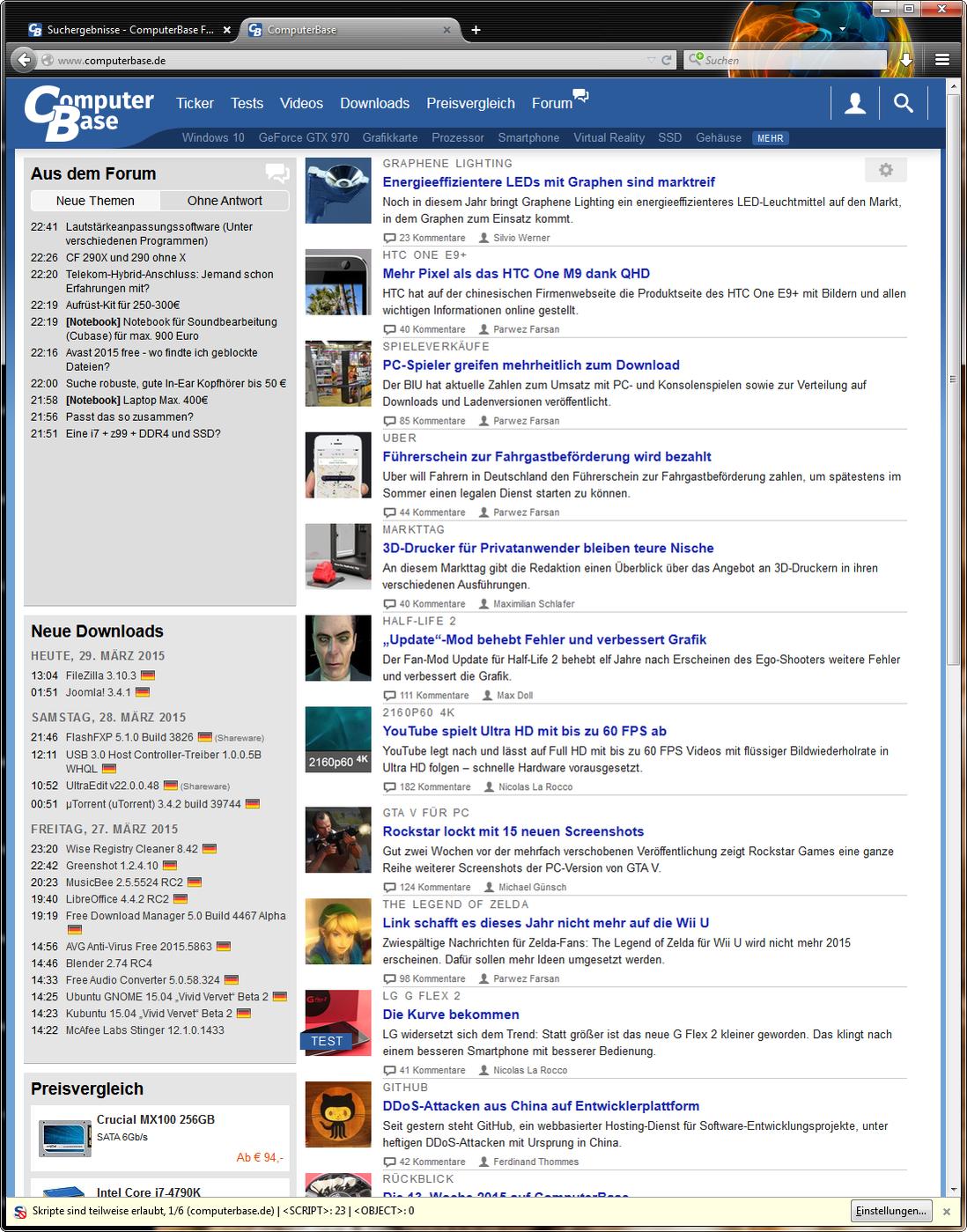
Task: Open download LibreOffice 4.4.2 RC2
Action: 117,899
